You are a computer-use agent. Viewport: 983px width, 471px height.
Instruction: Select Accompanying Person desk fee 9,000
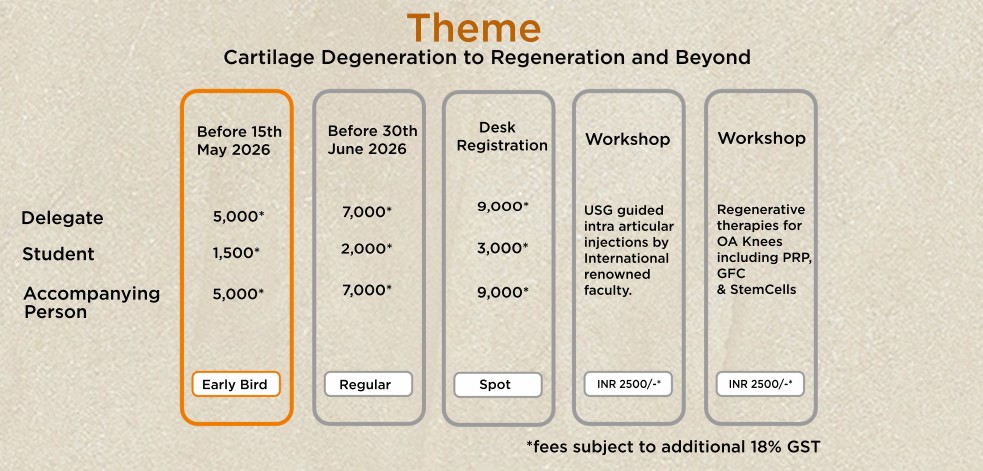click(x=503, y=292)
